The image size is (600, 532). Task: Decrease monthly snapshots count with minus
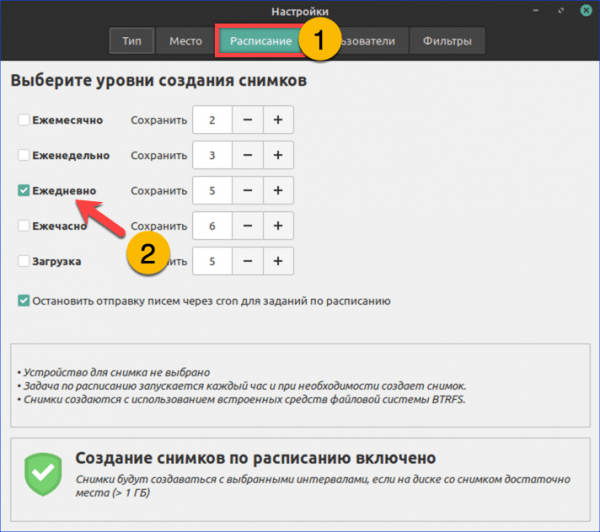click(x=248, y=120)
